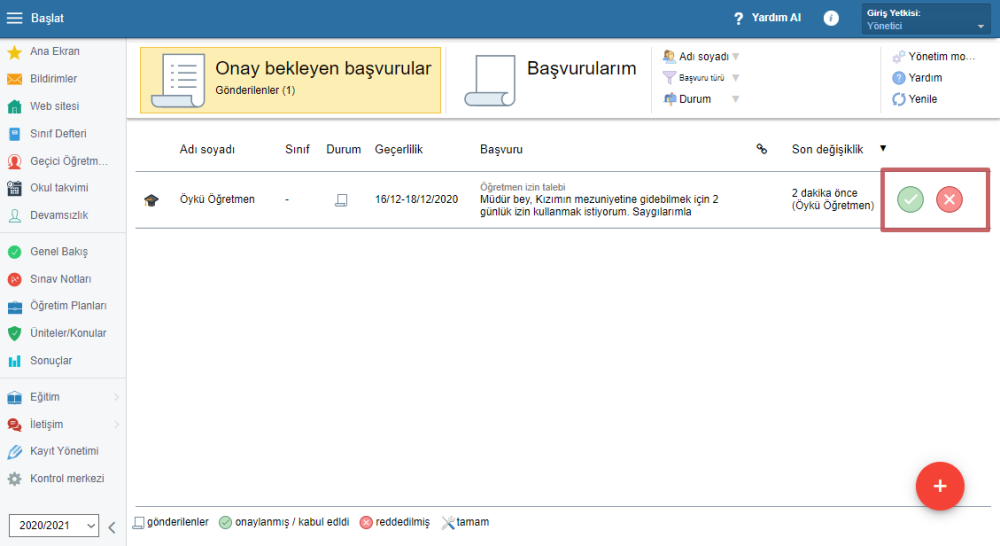Click the Son değişiklik column header

tap(827, 149)
